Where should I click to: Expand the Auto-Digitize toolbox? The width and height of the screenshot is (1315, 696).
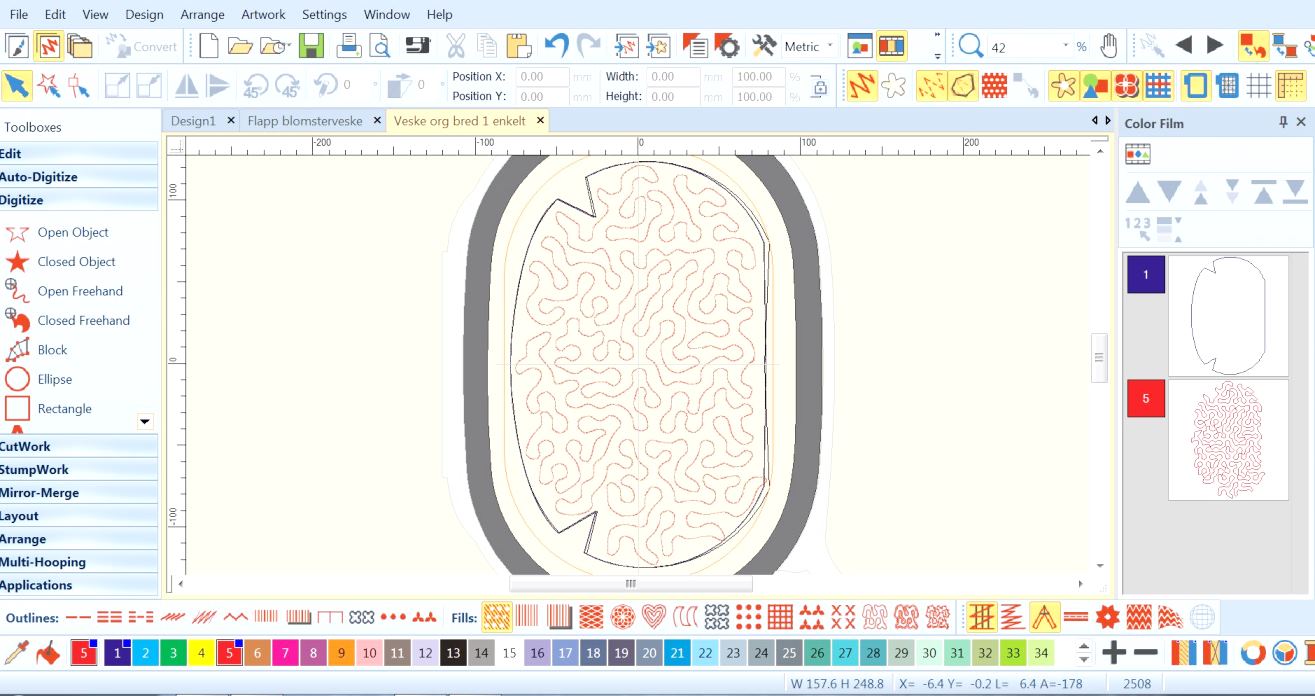pos(79,177)
